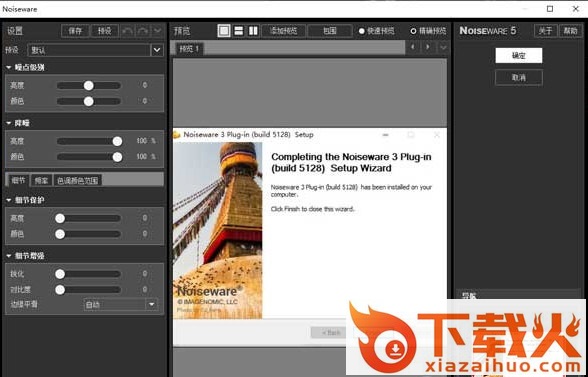Viewport: 588px width, 377px height.
Task: Collapse the 细节保护 detail protection section
Action: coord(9,200)
